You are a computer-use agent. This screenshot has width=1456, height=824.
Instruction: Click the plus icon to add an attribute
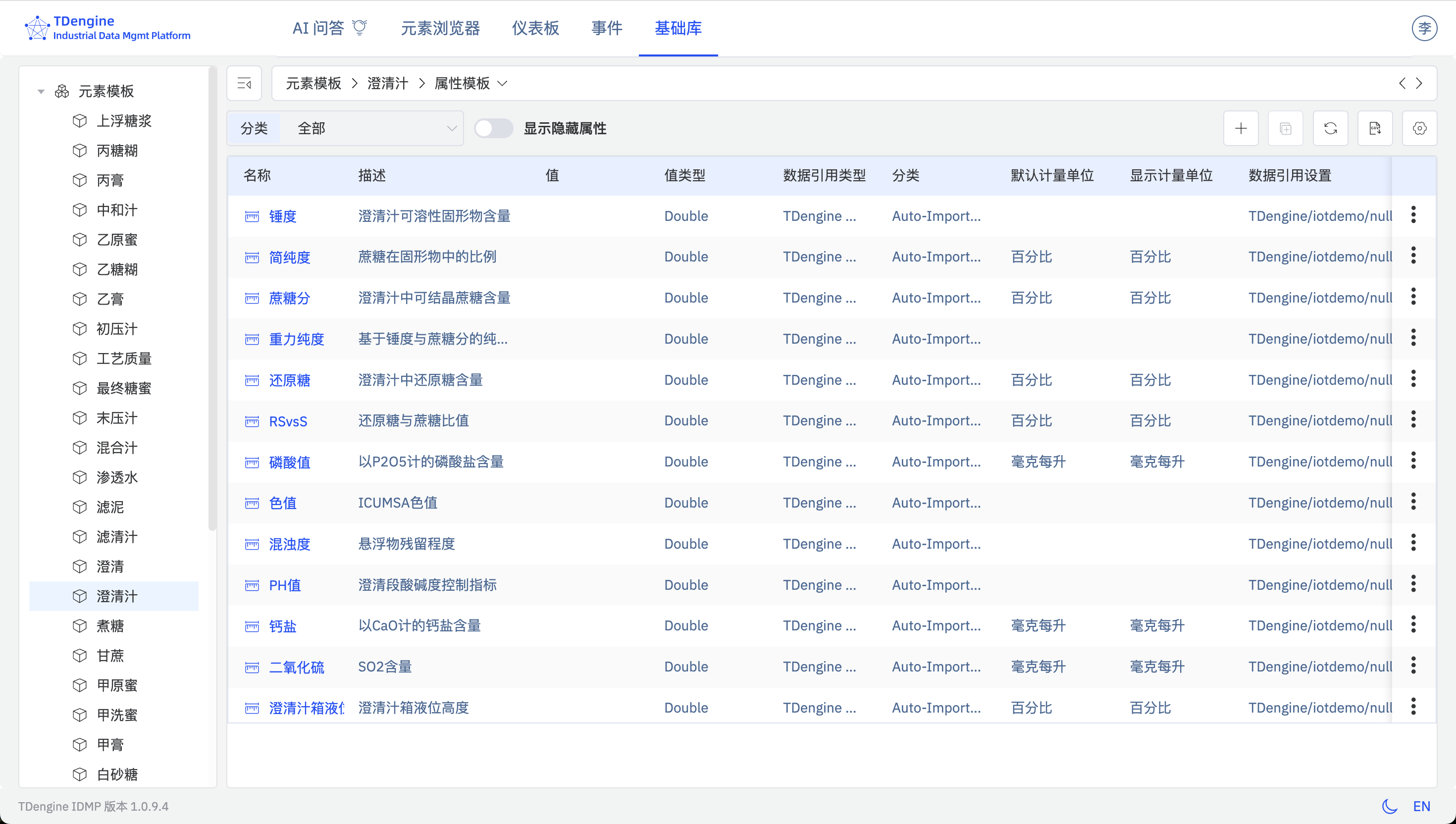1241,128
